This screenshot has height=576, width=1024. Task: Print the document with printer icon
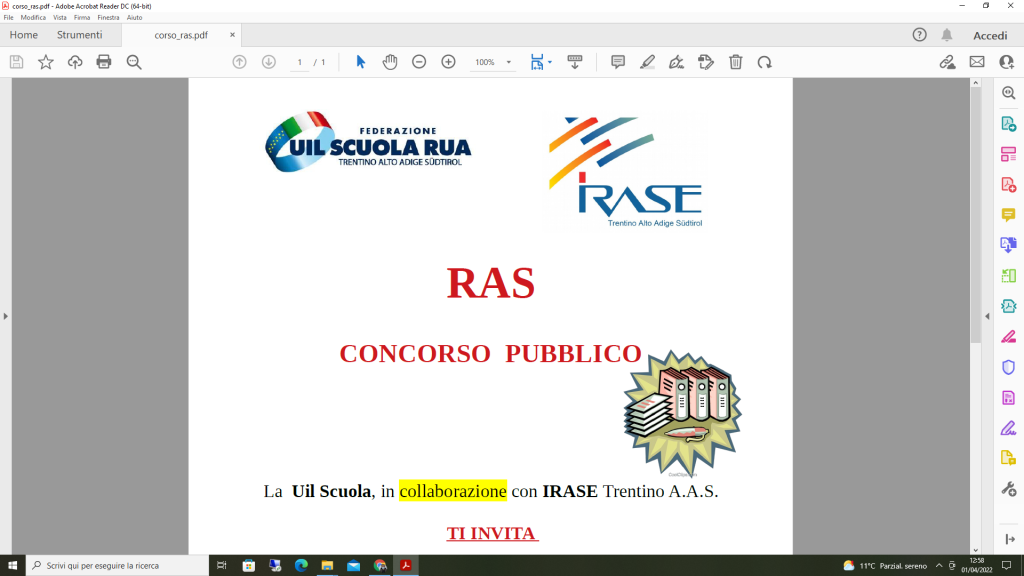104,62
